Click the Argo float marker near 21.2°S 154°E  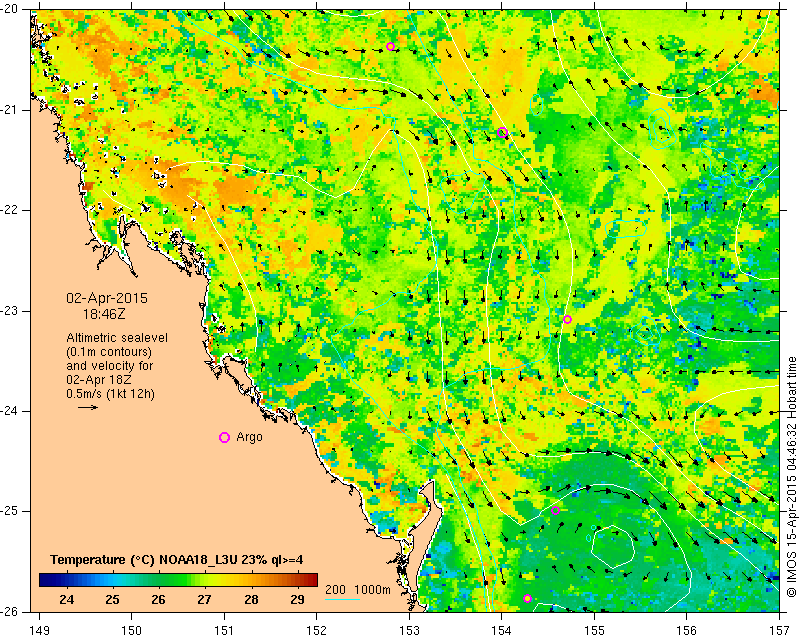502,133
